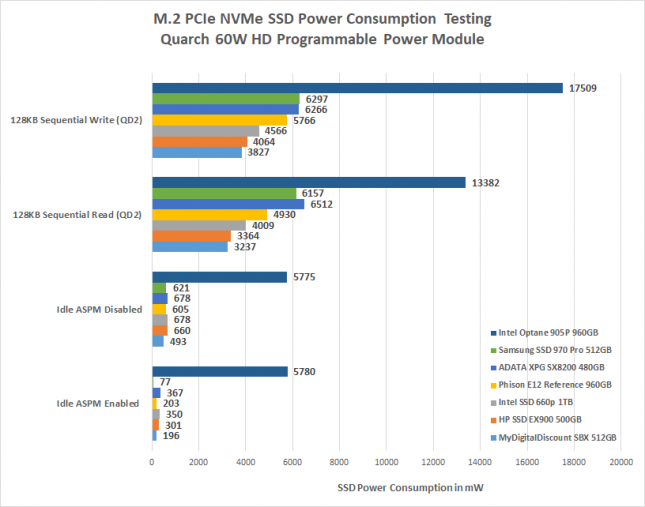This screenshot has height=507, width=645.
Task: Click the 13382 sequential read bar
Action: pyautogui.click(x=309, y=183)
